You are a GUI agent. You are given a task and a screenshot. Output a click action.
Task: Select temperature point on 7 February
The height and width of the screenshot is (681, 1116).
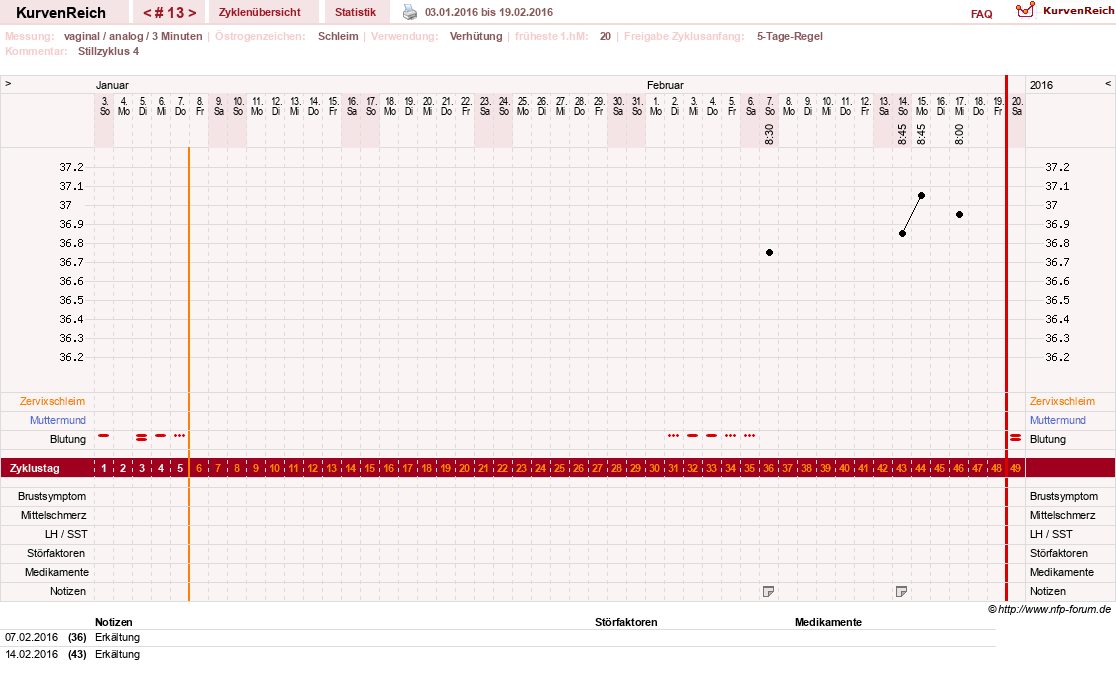click(x=769, y=253)
